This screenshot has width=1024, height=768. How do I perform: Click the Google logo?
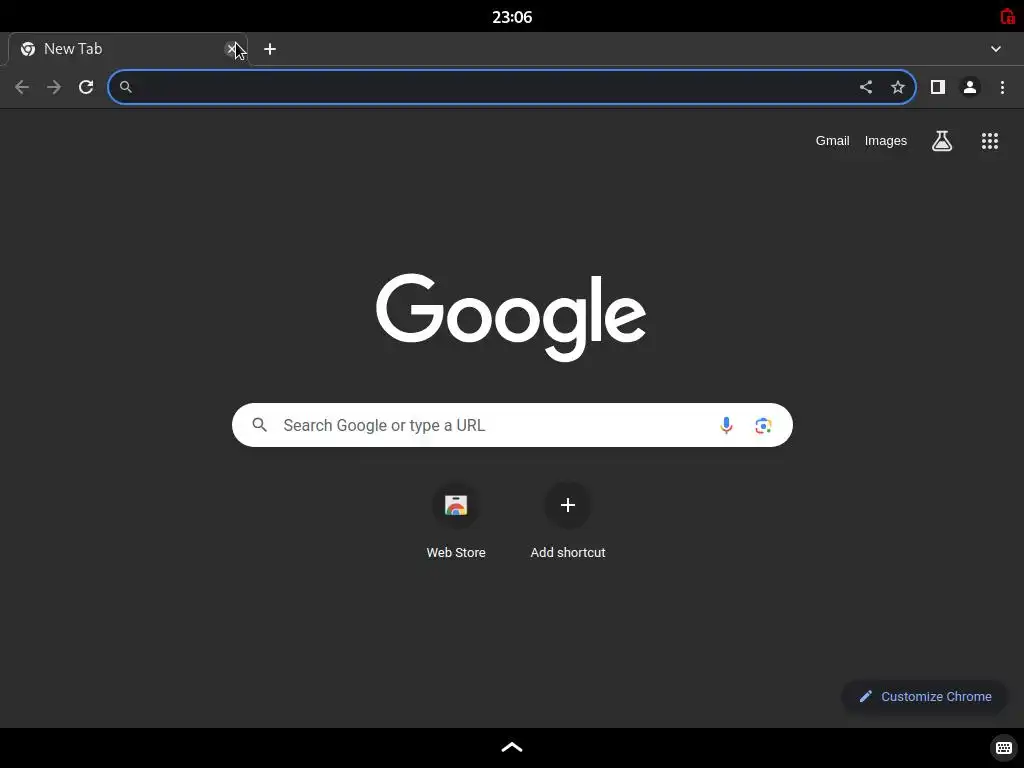(x=511, y=317)
